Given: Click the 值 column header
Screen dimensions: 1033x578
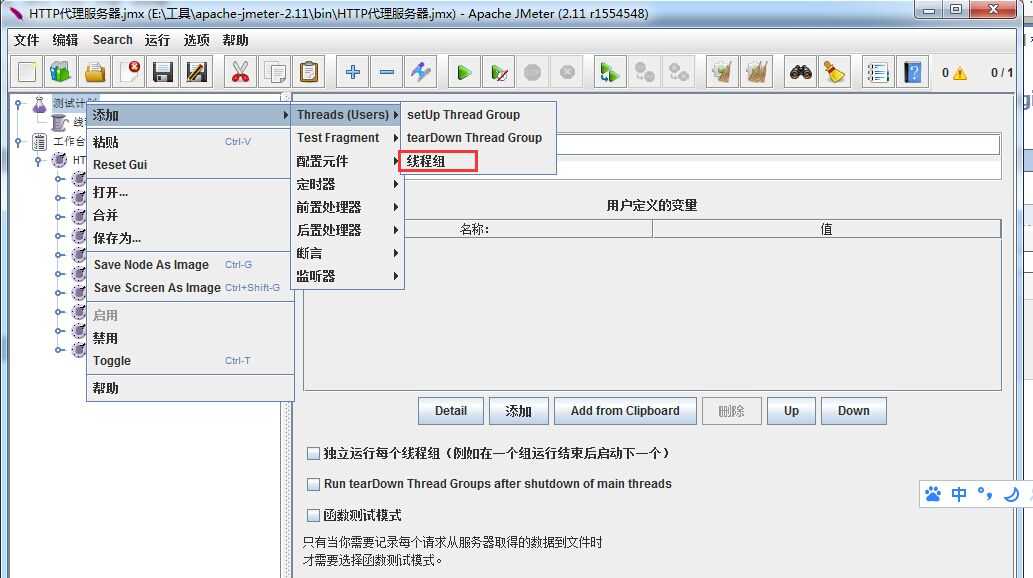Looking at the screenshot, I should pos(826,229).
